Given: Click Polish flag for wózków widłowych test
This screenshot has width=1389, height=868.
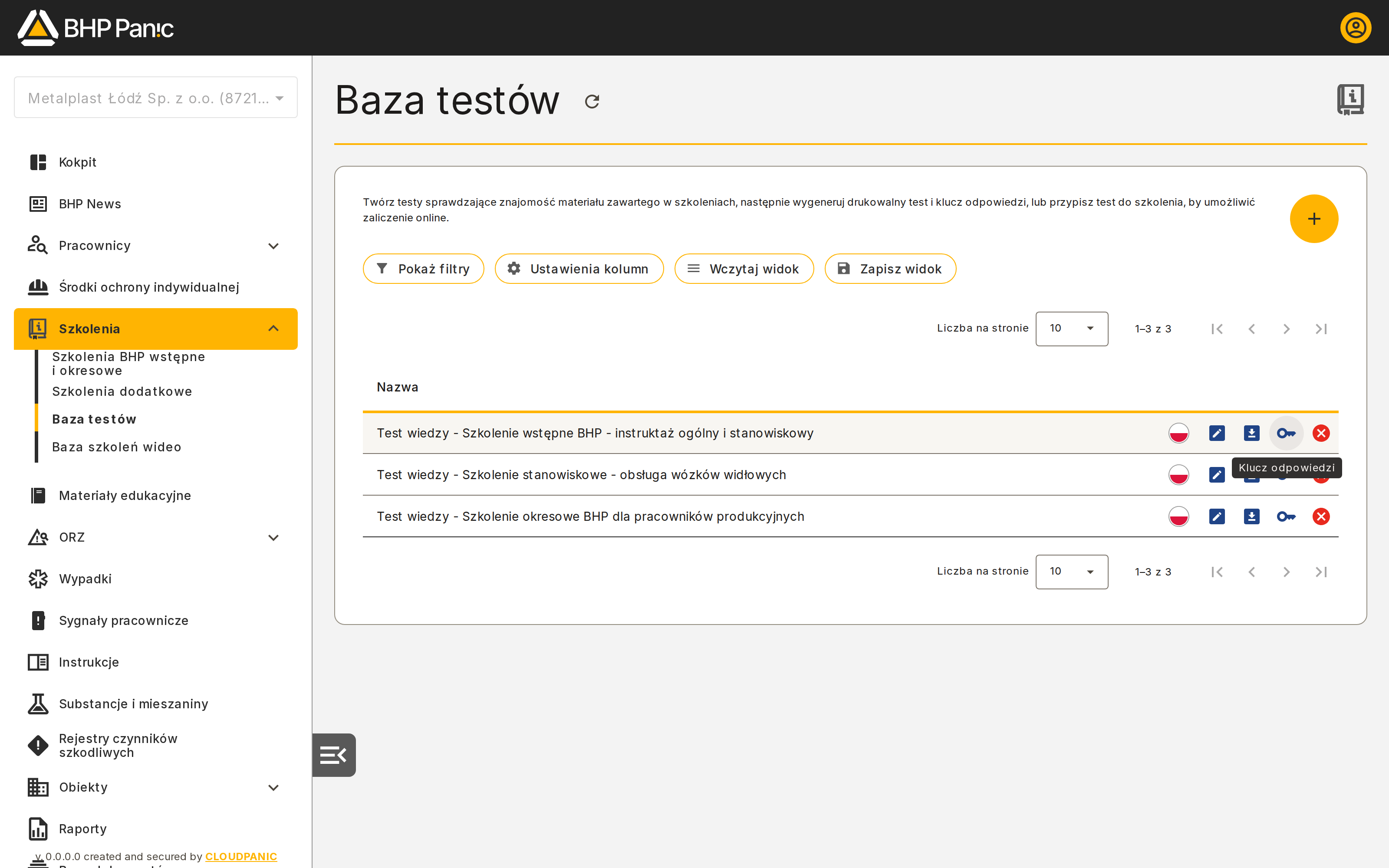Looking at the screenshot, I should point(1179,475).
